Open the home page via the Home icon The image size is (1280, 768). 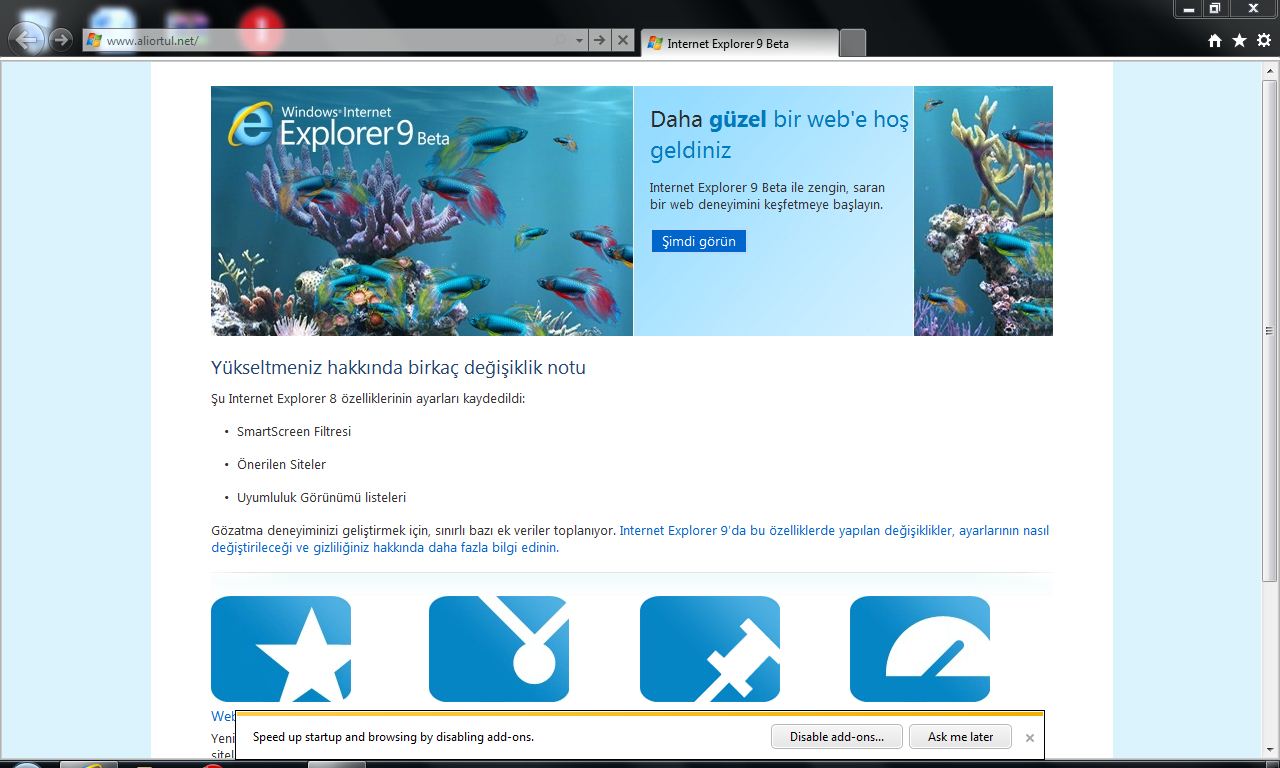[x=1214, y=40]
